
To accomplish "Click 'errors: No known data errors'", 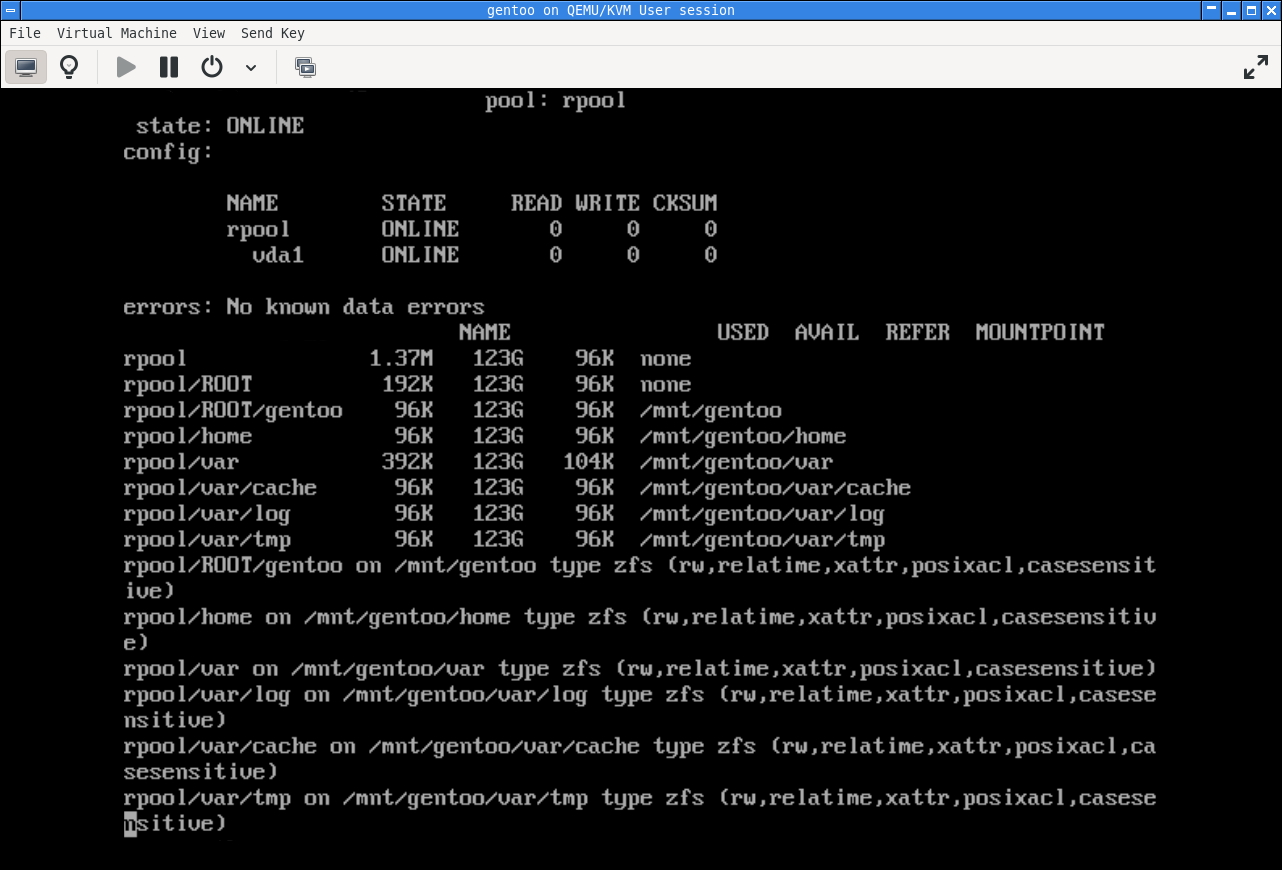I will (304, 307).
